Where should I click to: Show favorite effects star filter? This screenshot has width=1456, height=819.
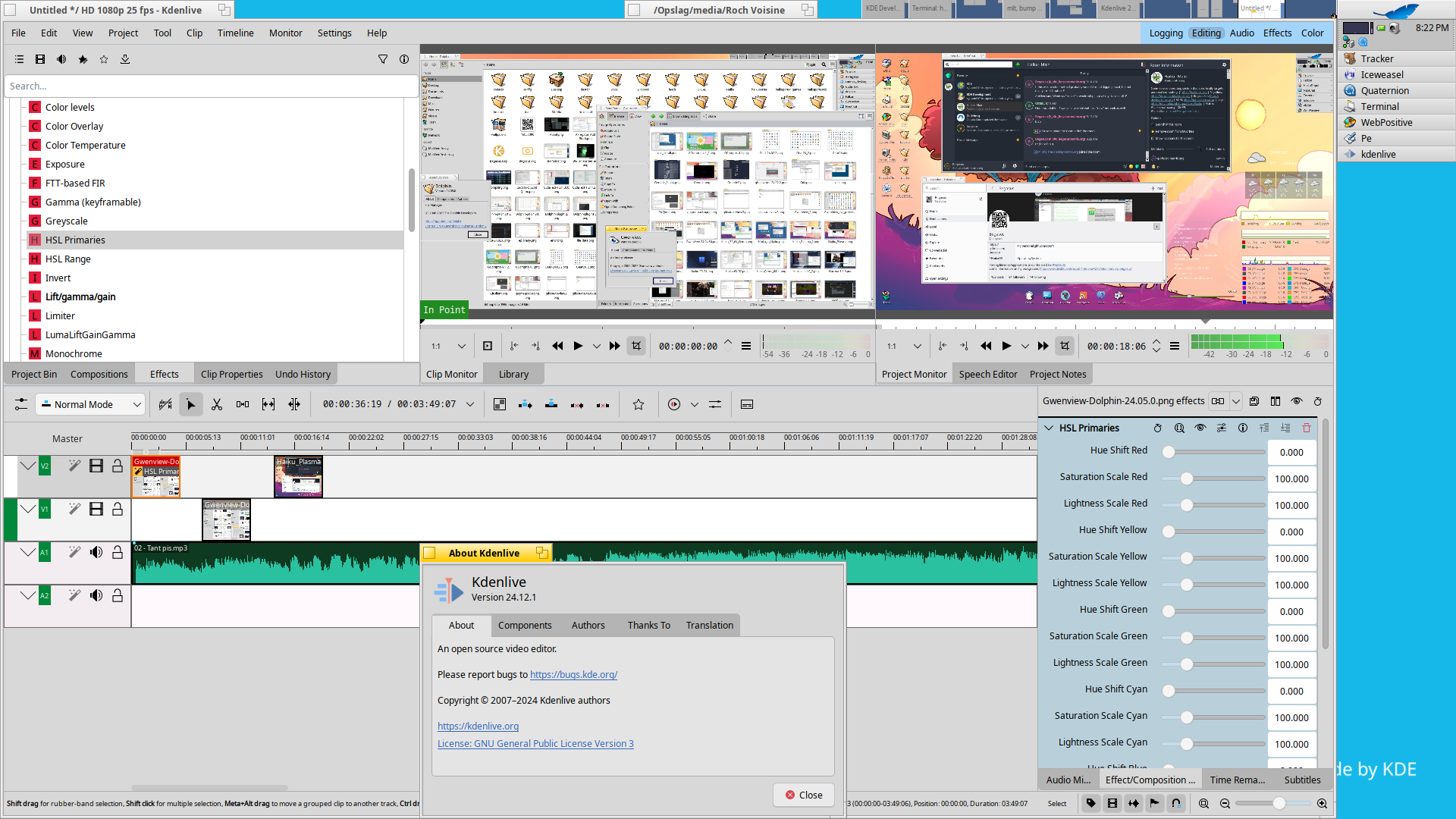(104, 59)
